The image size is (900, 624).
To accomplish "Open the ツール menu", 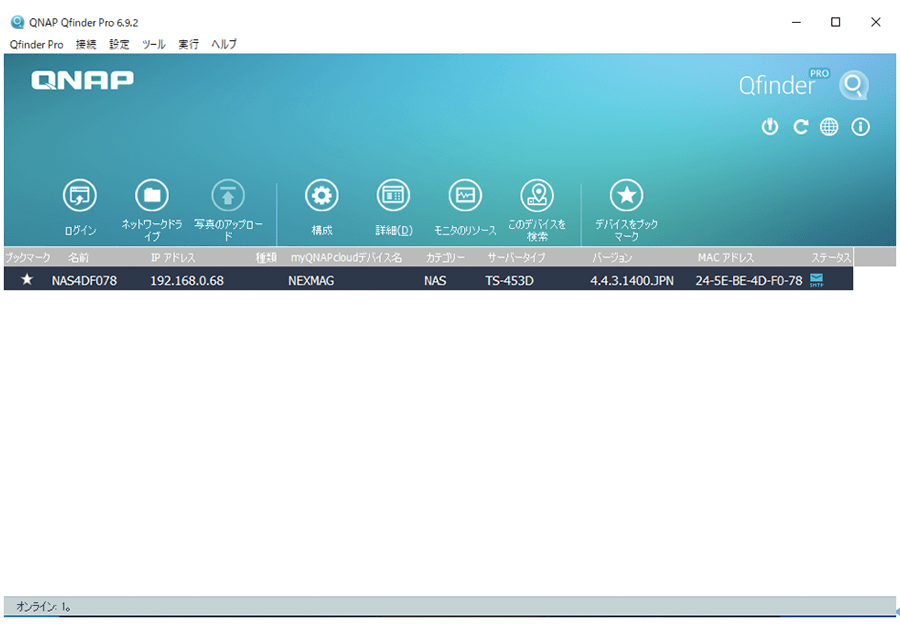I will (x=154, y=44).
